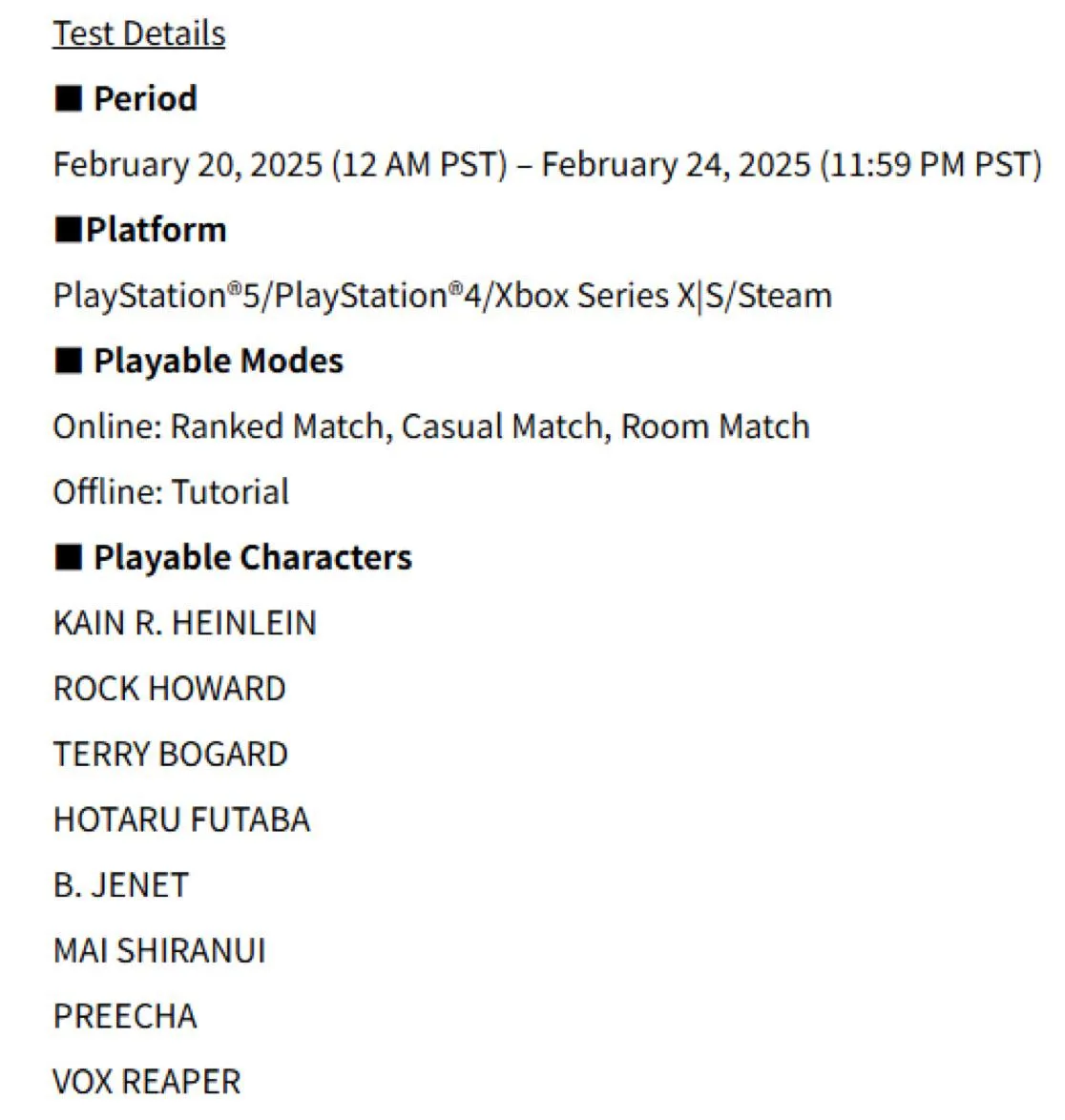The width and height of the screenshot is (1065, 1120).
Task: Click the February 20, 2025 date line
Action: point(546,164)
